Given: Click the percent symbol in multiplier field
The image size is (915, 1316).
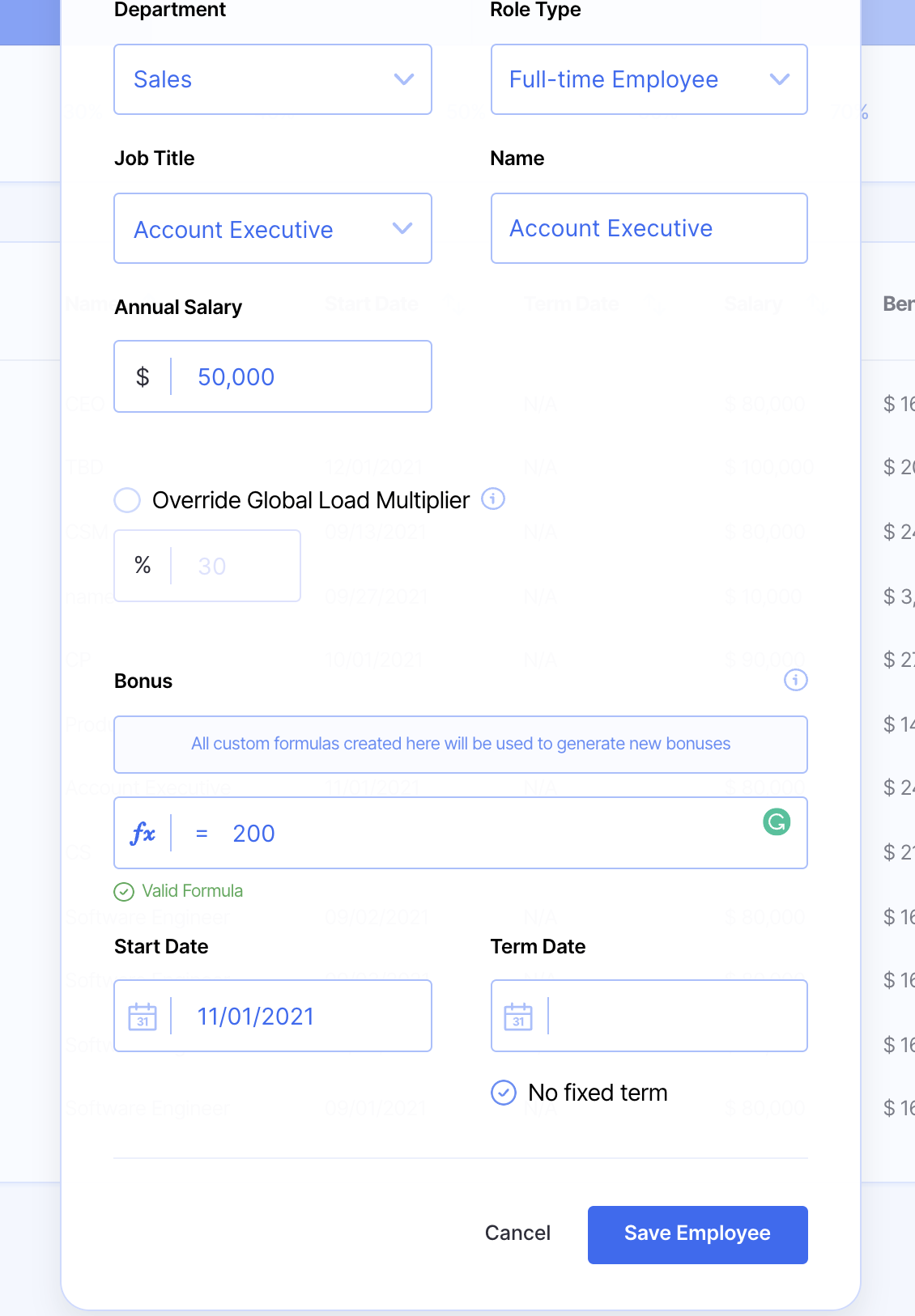Looking at the screenshot, I should pyautogui.click(x=143, y=566).
